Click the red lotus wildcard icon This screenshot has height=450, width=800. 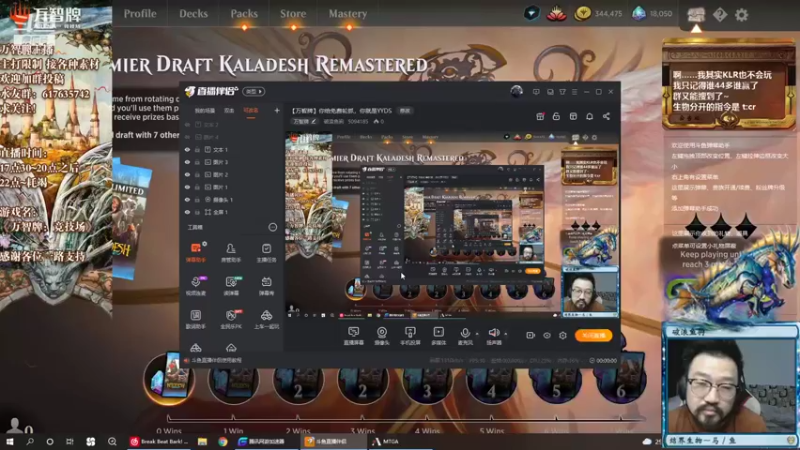tap(556, 14)
